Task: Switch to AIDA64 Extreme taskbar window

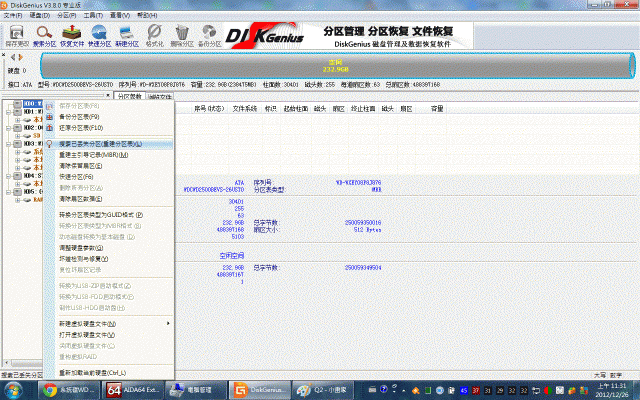Action: pyautogui.click(x=133, y=390)
